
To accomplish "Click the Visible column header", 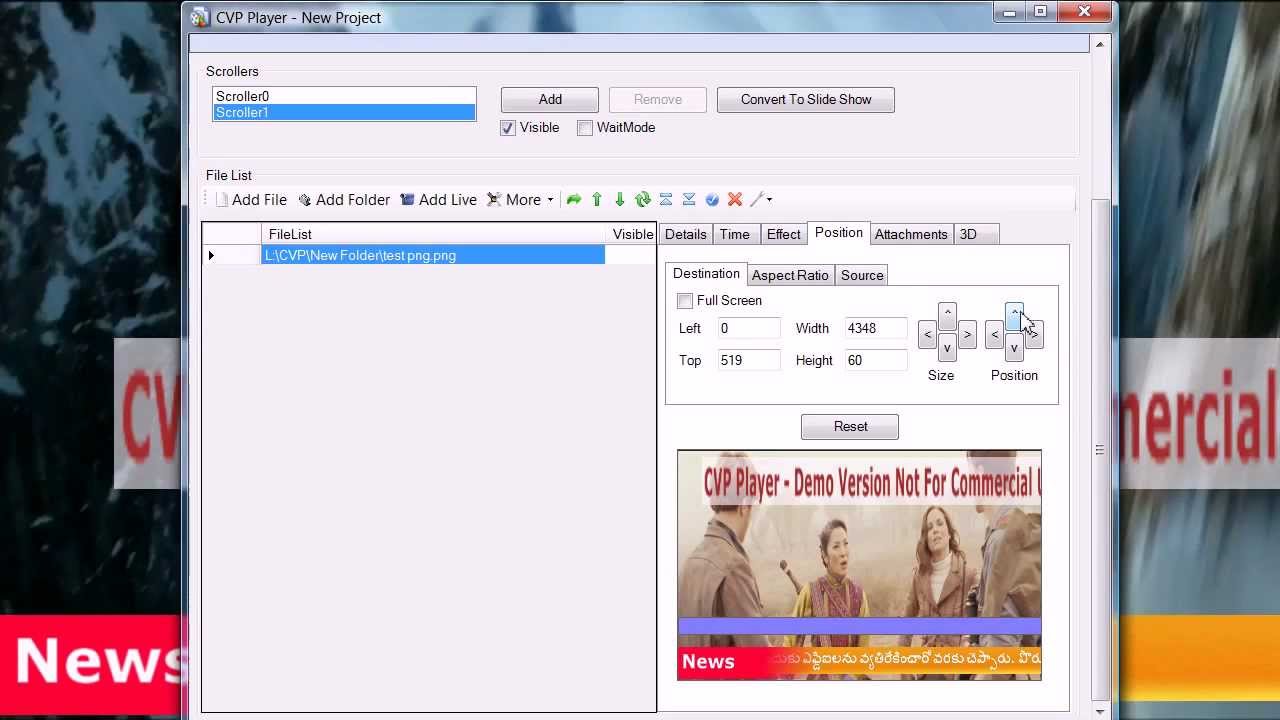I will (633, 234).
